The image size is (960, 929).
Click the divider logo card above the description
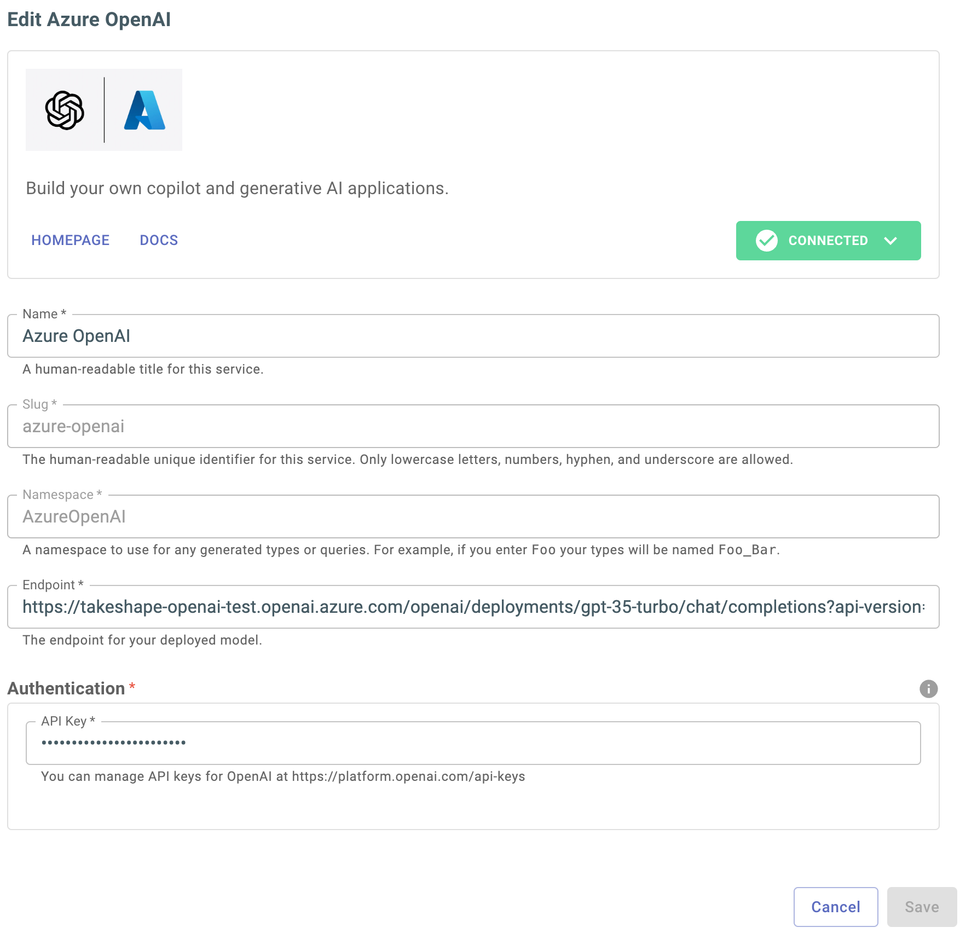point(103,110)
